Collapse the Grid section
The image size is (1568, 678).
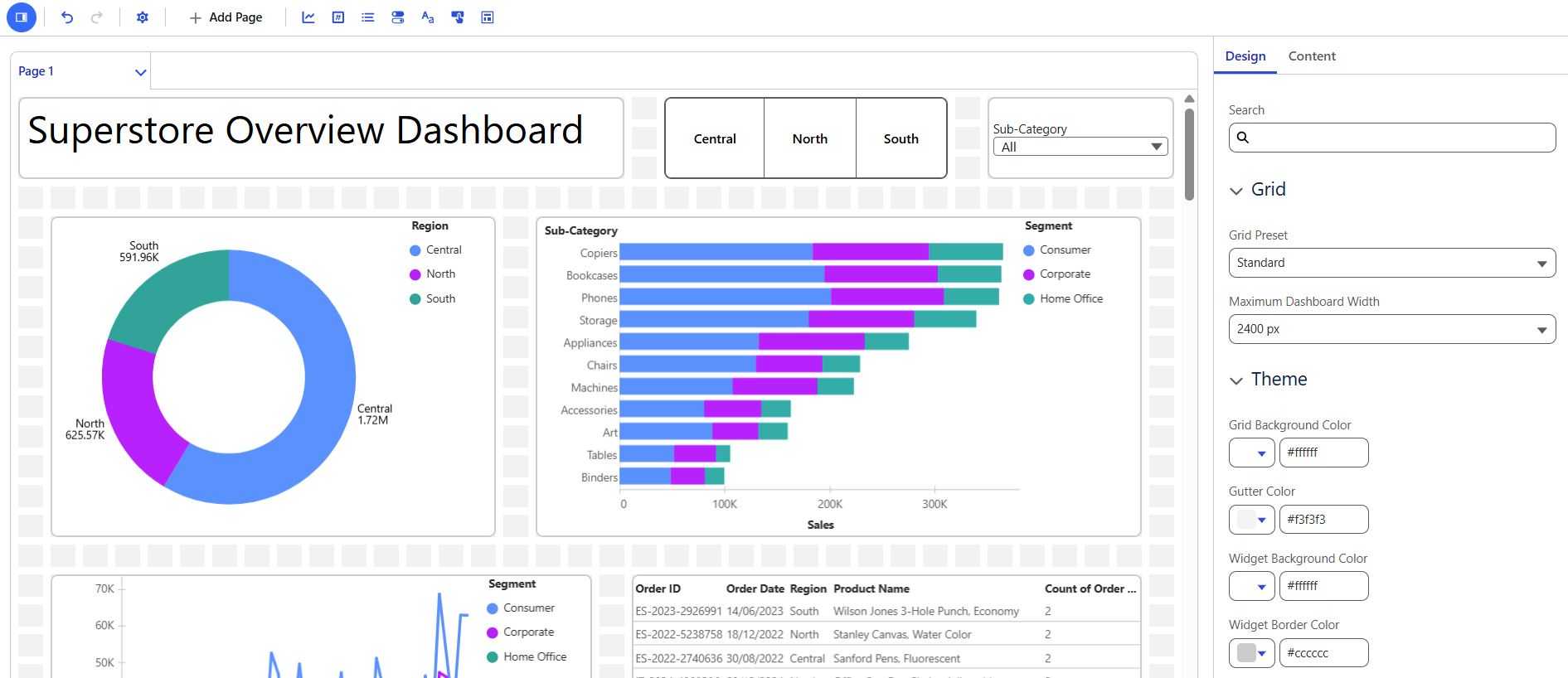coord(1236,191)
